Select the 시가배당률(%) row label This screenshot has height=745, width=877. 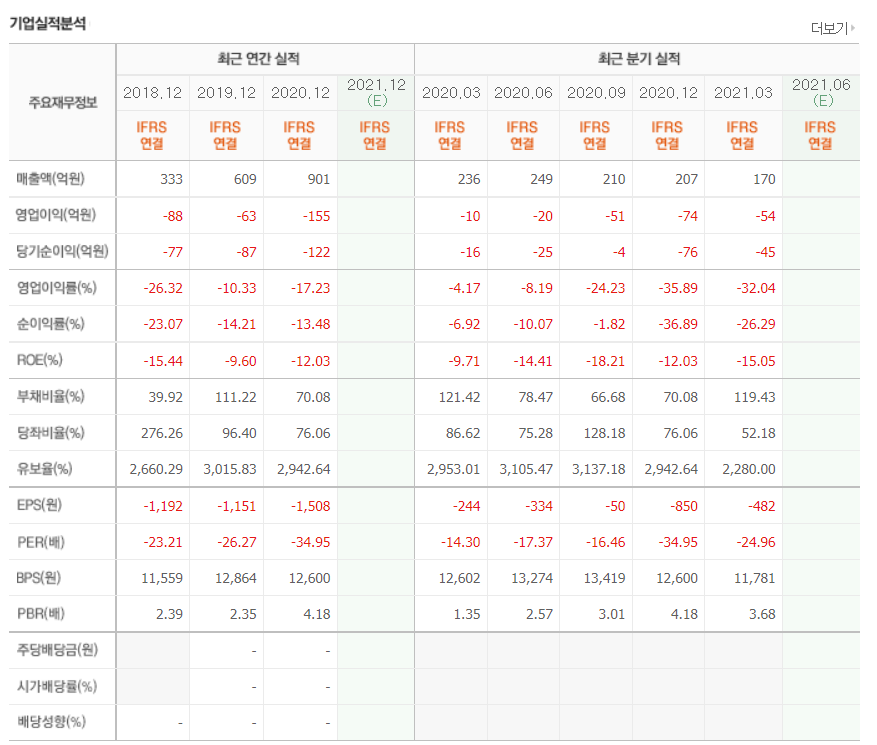click(x=56, y=686)
